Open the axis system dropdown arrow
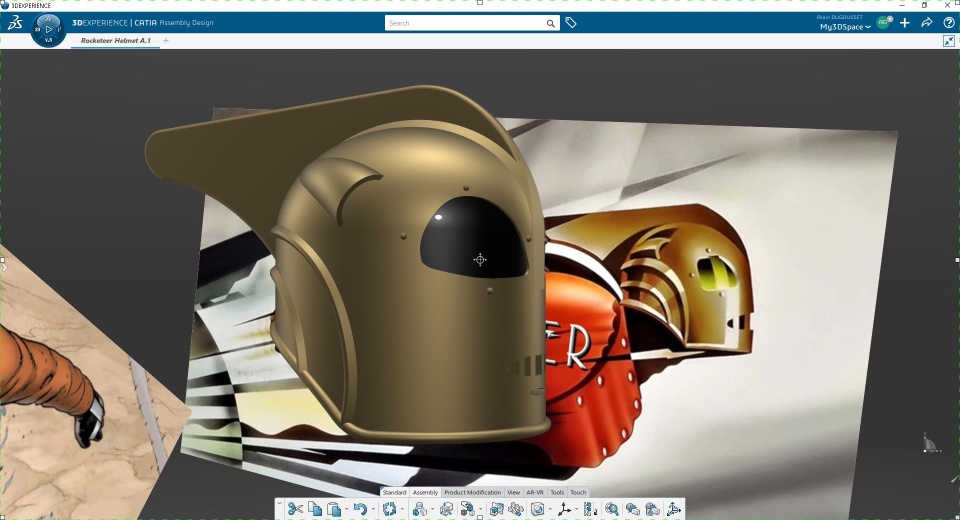Screen dimensions: 960x520 pos(577,510)
